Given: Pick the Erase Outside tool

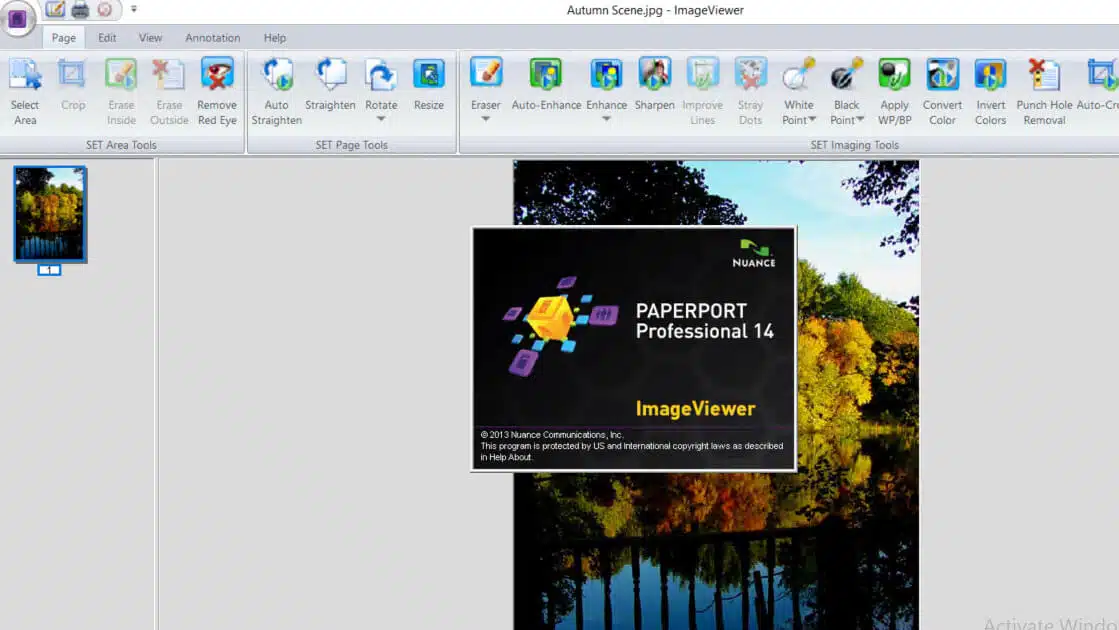Looking at the screenshot, I should click(169, 92).
